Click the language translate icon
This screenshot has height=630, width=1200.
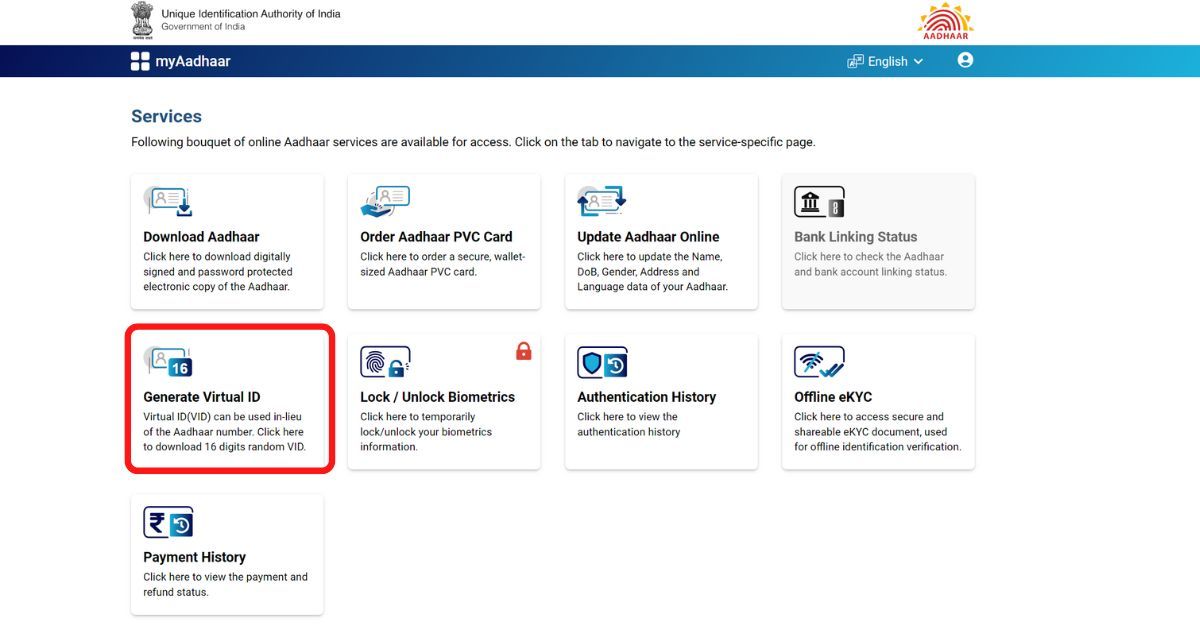pos(855,61)
